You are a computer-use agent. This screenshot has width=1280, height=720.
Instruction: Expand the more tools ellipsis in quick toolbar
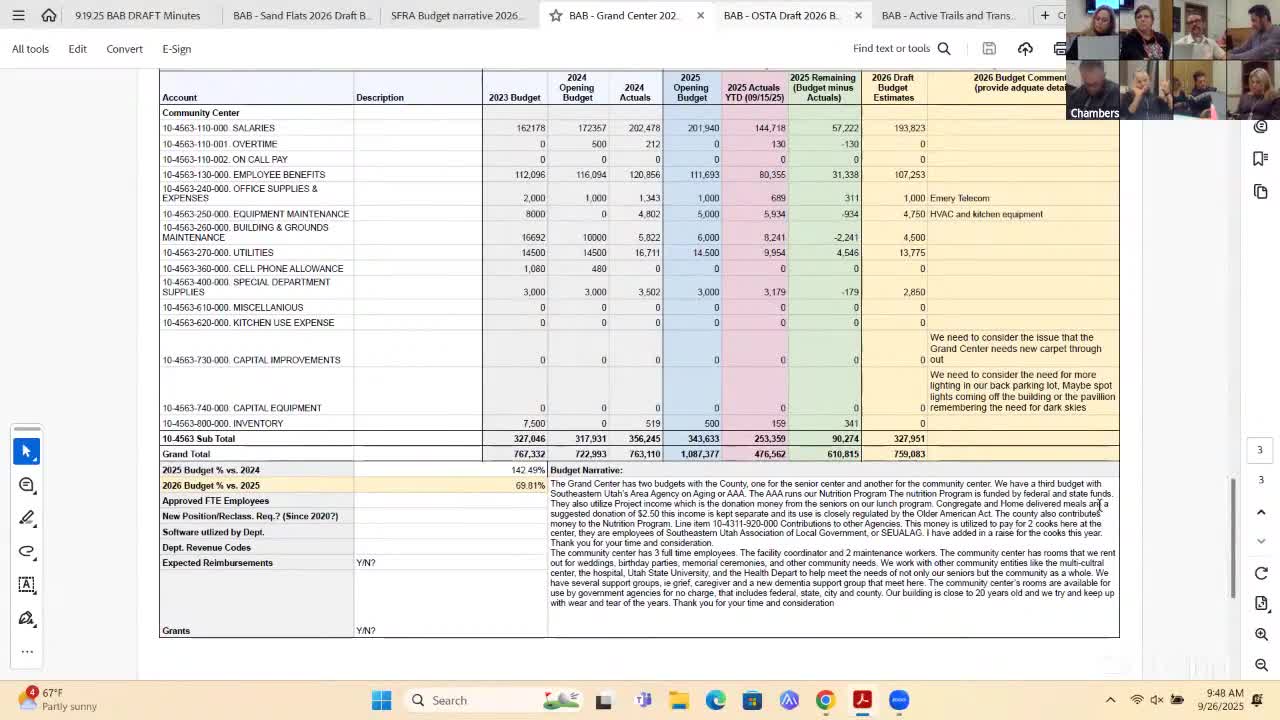27,651
